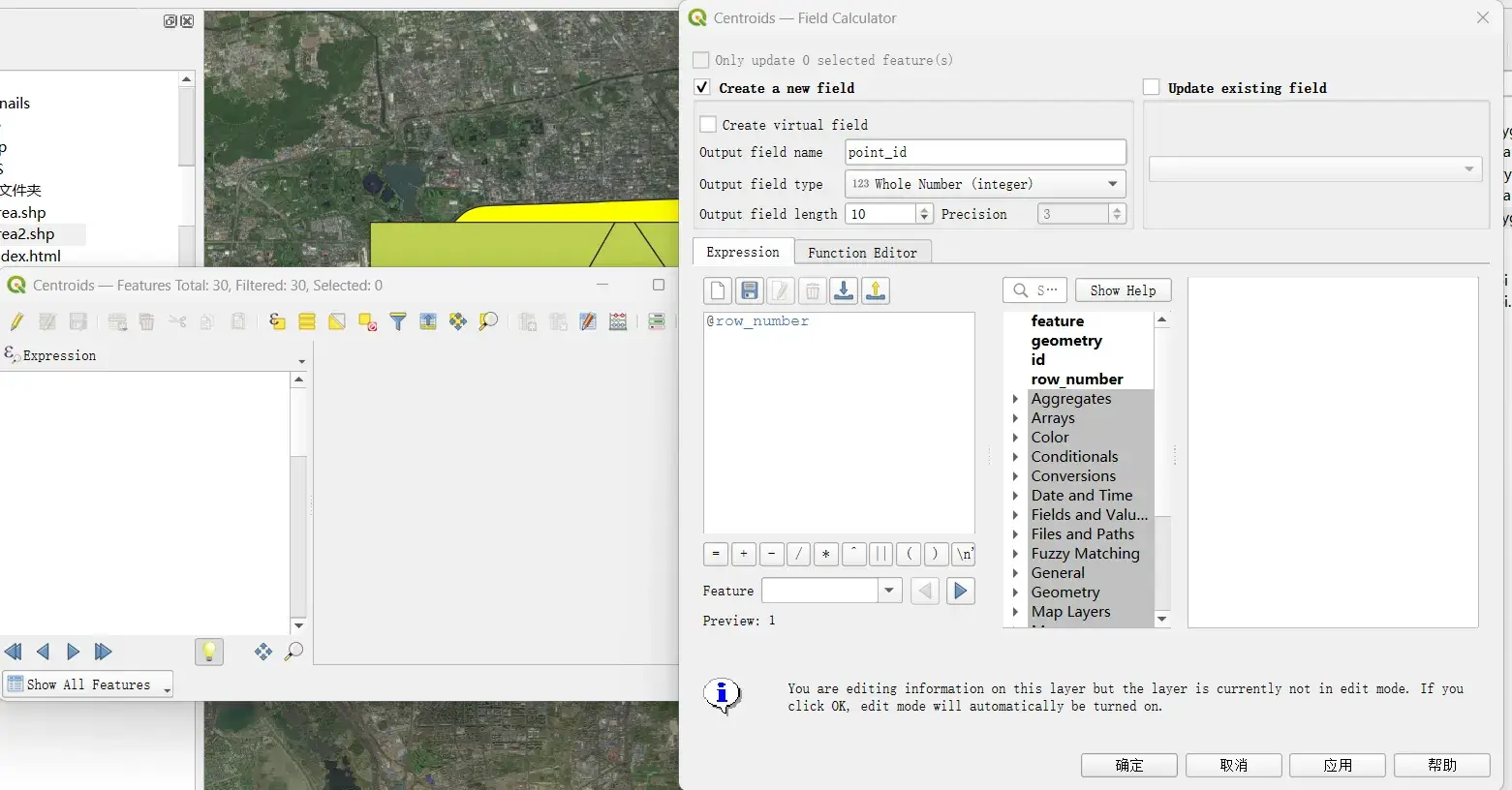1512x790 pixels.
Task: Click Deselect all features icon
Action: point(367,321)
